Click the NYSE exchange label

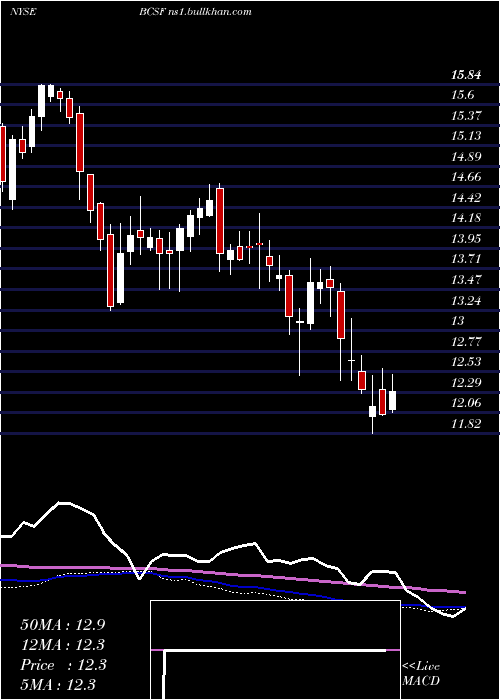(23, 12)
